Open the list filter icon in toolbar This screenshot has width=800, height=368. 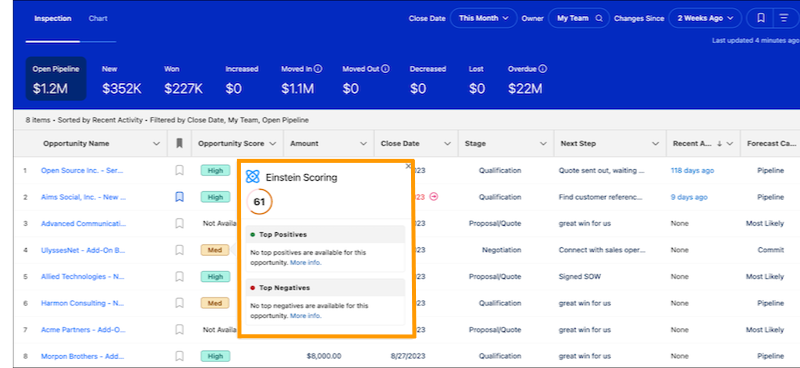pos(784,18)
